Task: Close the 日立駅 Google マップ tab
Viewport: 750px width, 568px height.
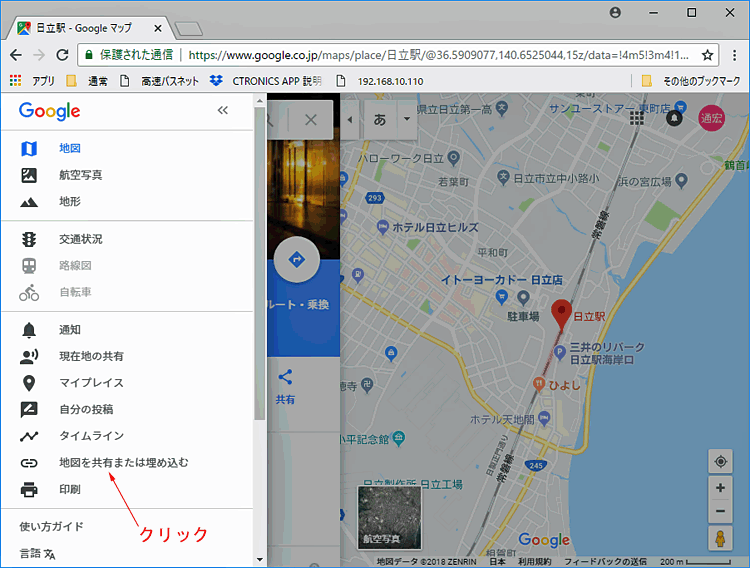Action: click(157, 28)
